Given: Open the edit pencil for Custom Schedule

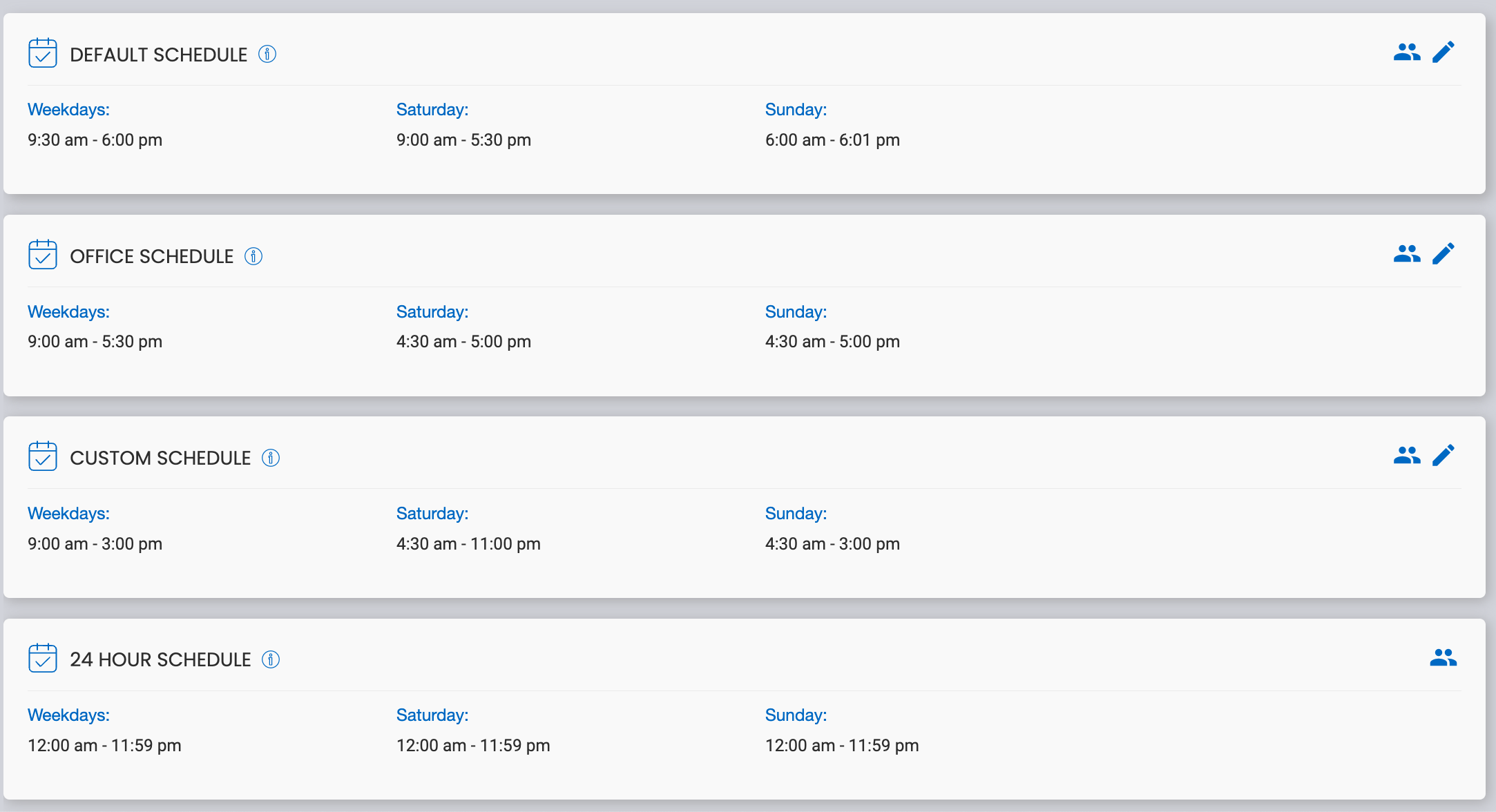Looking at the screenshot, I should [x=1444, y=455].
